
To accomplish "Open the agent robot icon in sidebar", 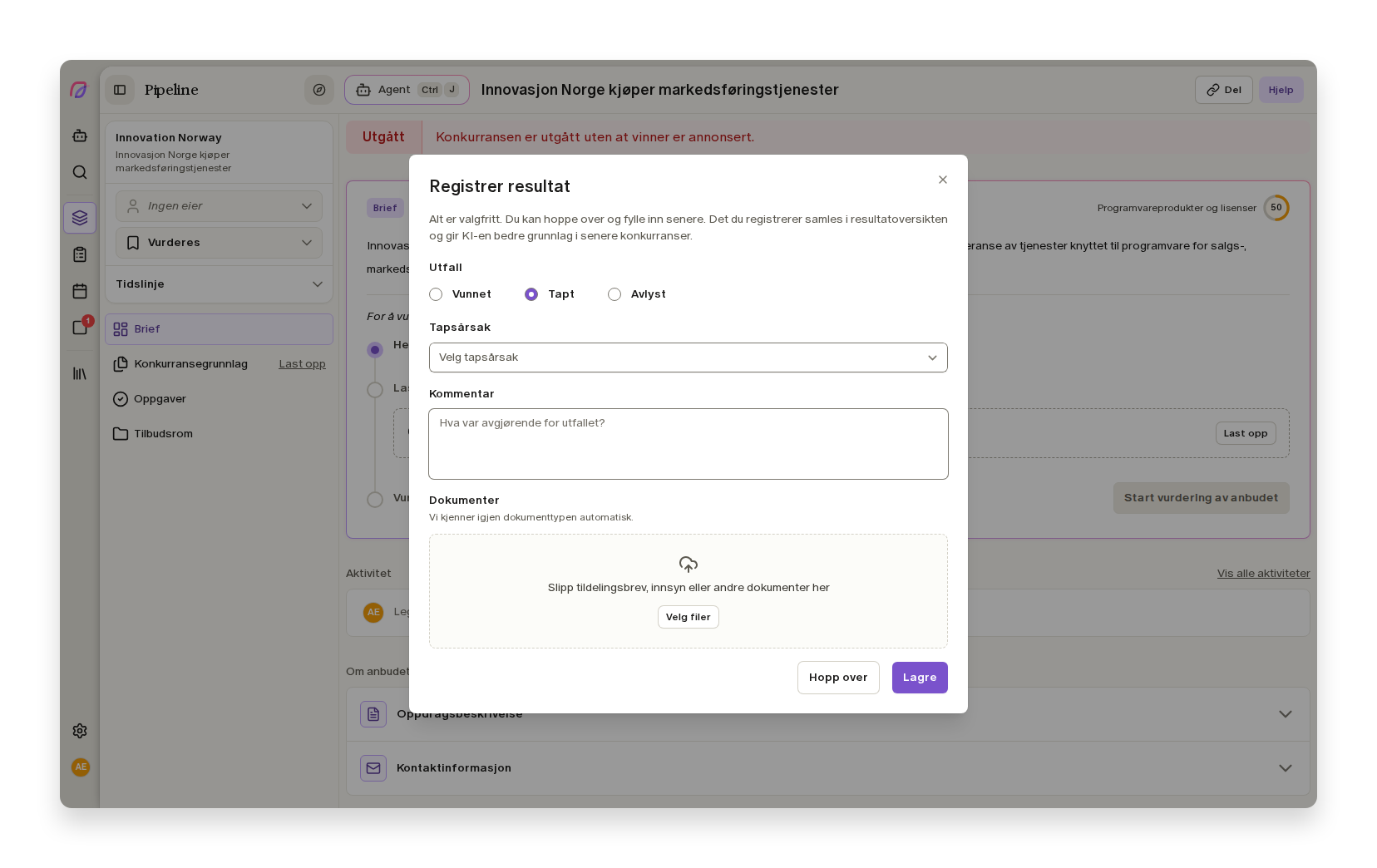I will pos(80,136).
